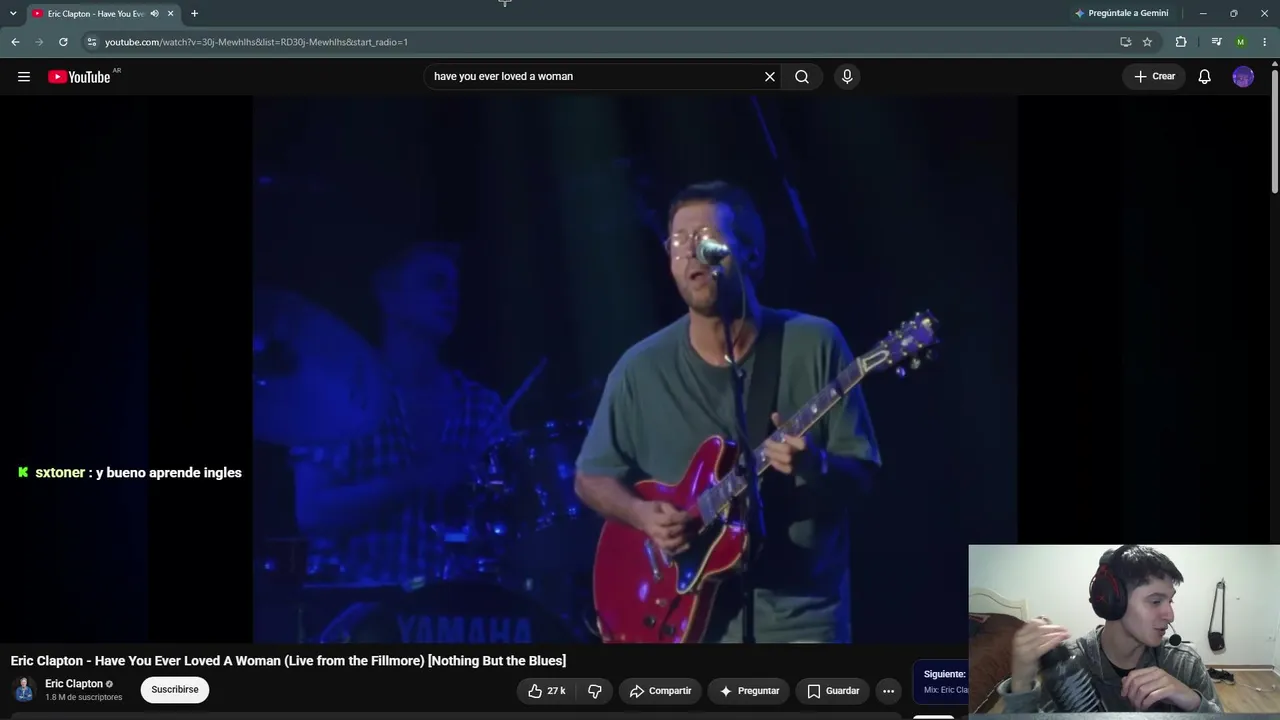The height and width of the screenshot is (720, 1280).
Task: Open the Eric Clapton channel name link
Action: coord(74,684)
